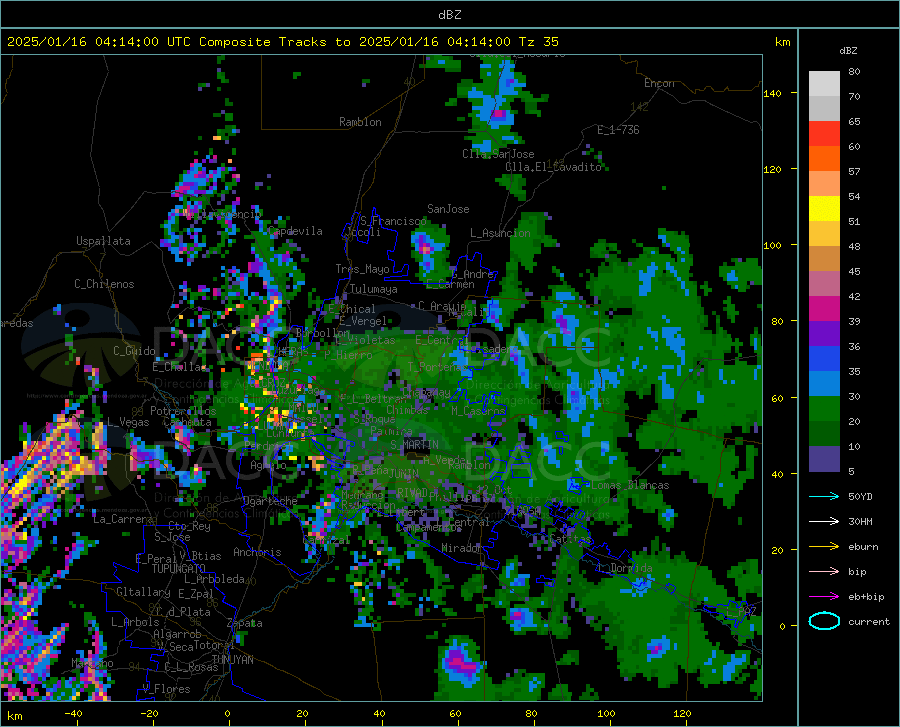Click the cyan 50YD track arrow in legend
Viewport: 900px width, 727px height.
(x=824, y=496)
